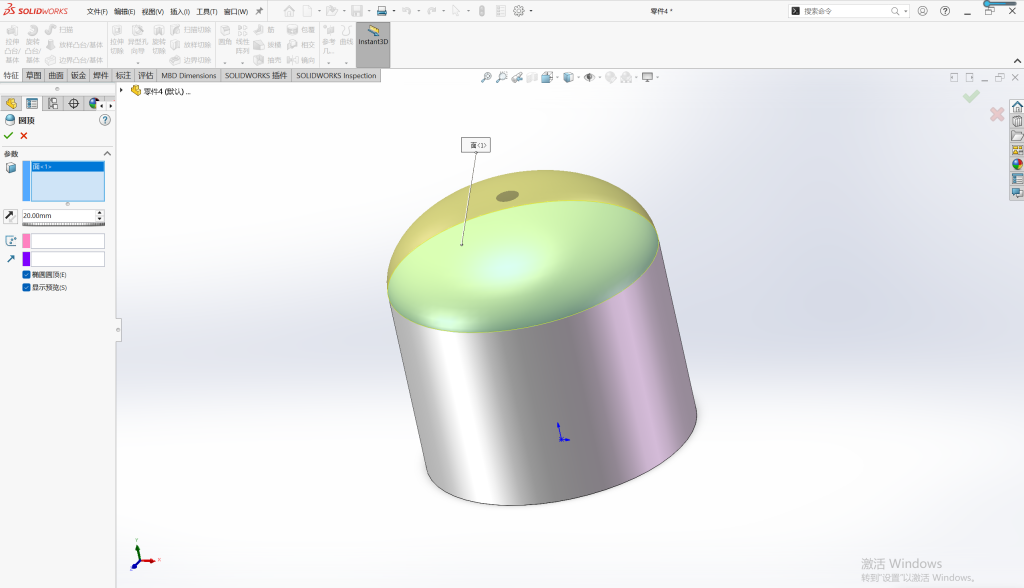Click the reverse direction arrow icon

(x=10, y=216)
